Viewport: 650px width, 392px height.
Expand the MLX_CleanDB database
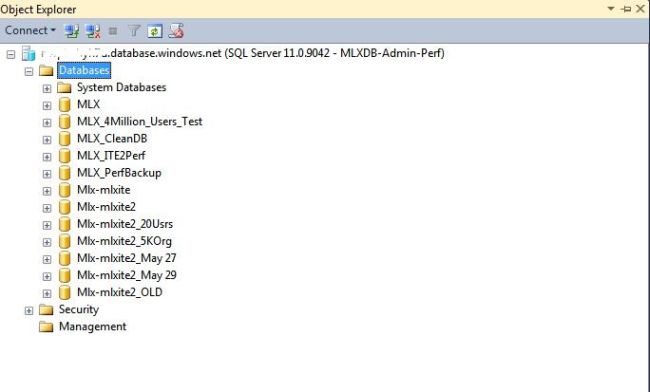(47, 140)
